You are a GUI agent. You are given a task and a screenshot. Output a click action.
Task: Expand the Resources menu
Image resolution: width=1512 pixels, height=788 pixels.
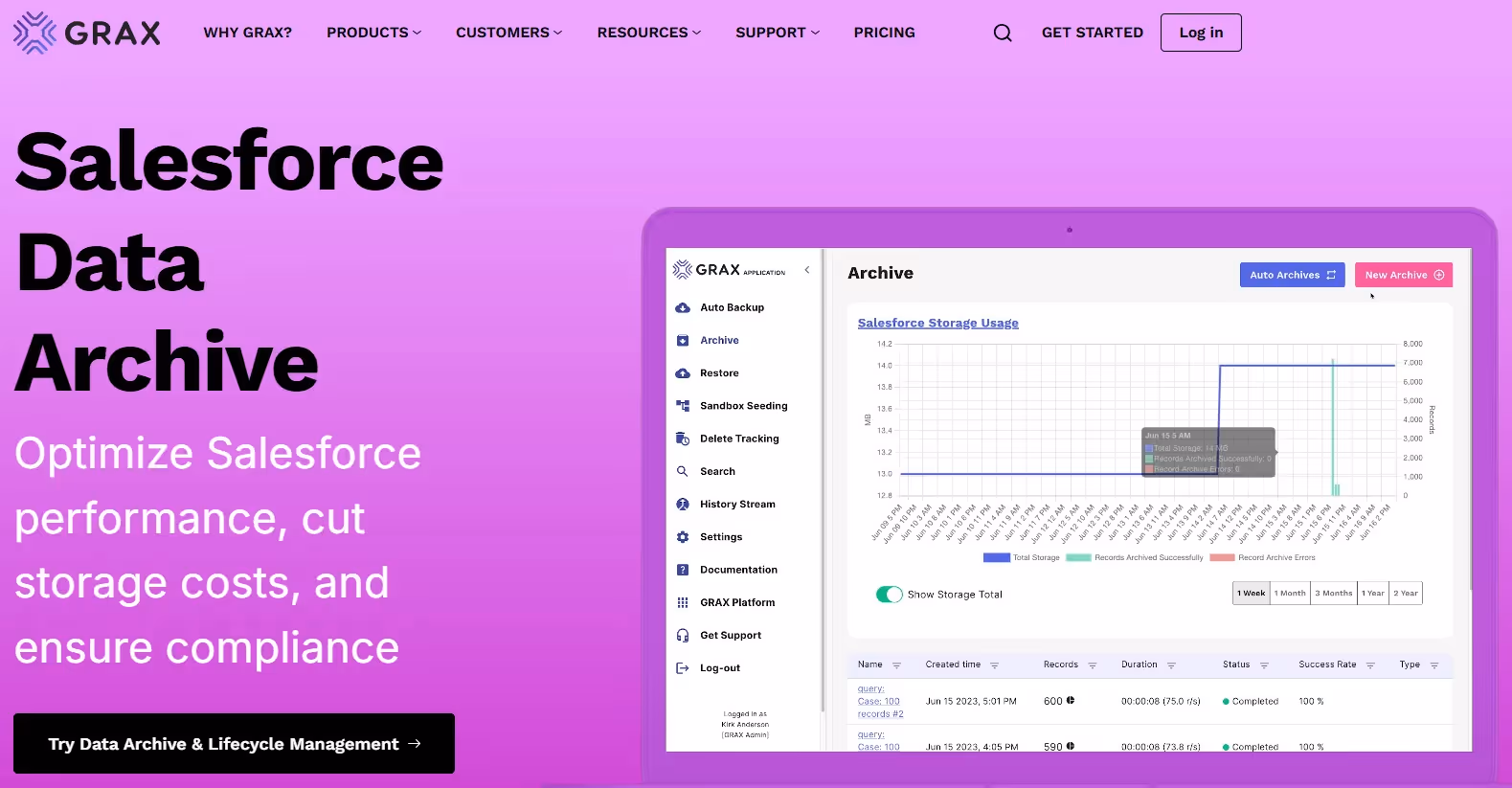(x=649, y=33)
